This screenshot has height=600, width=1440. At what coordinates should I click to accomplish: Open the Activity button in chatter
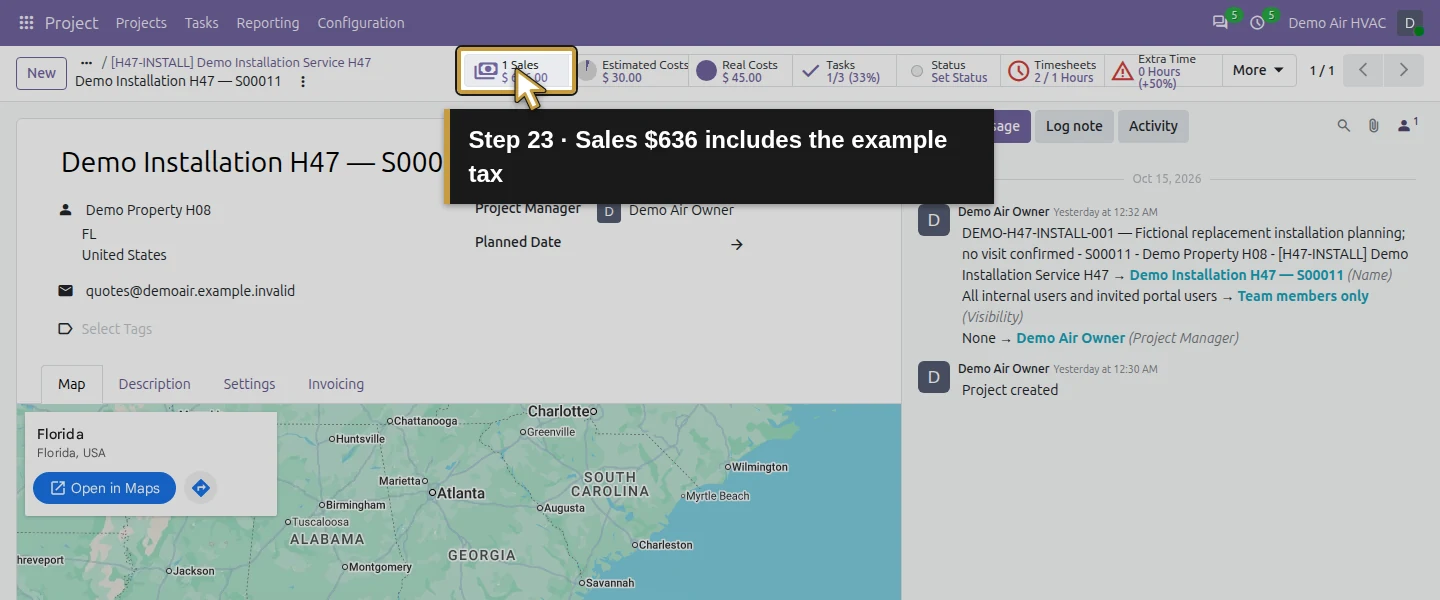1153,126
